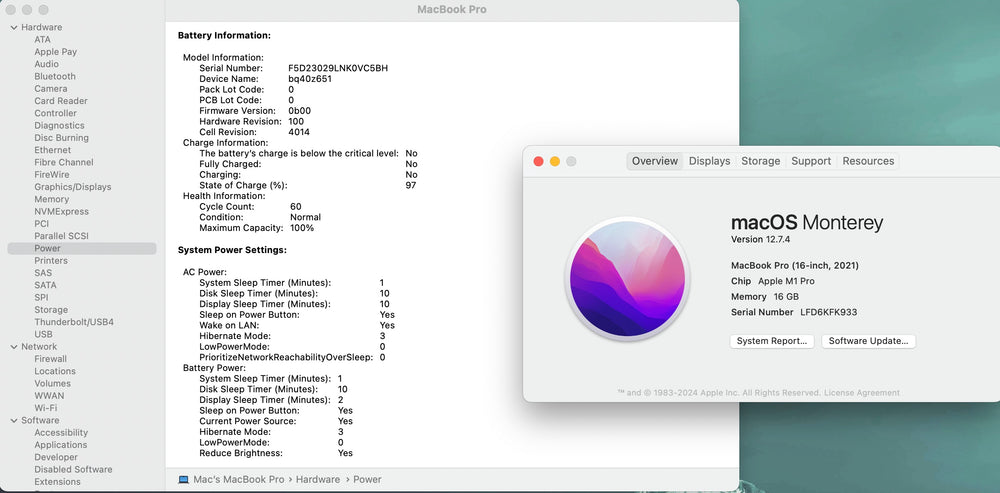Select Graphics/Displays in the sidebar

pos(72,187)
